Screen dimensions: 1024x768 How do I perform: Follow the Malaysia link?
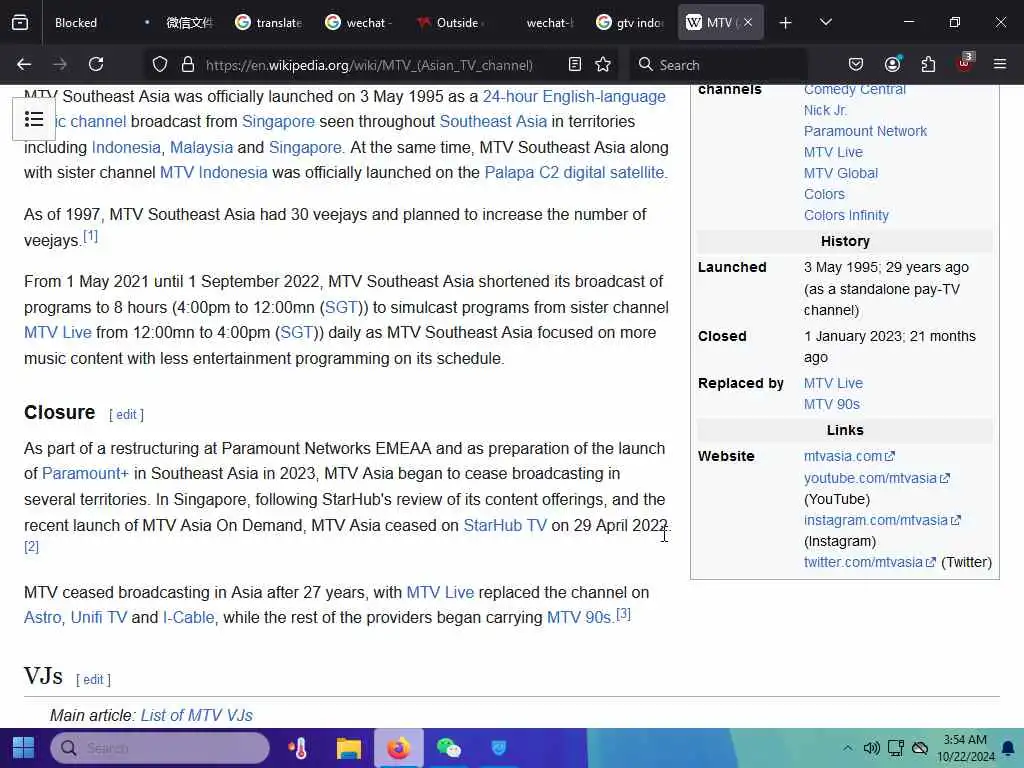[x=201, y=148]
